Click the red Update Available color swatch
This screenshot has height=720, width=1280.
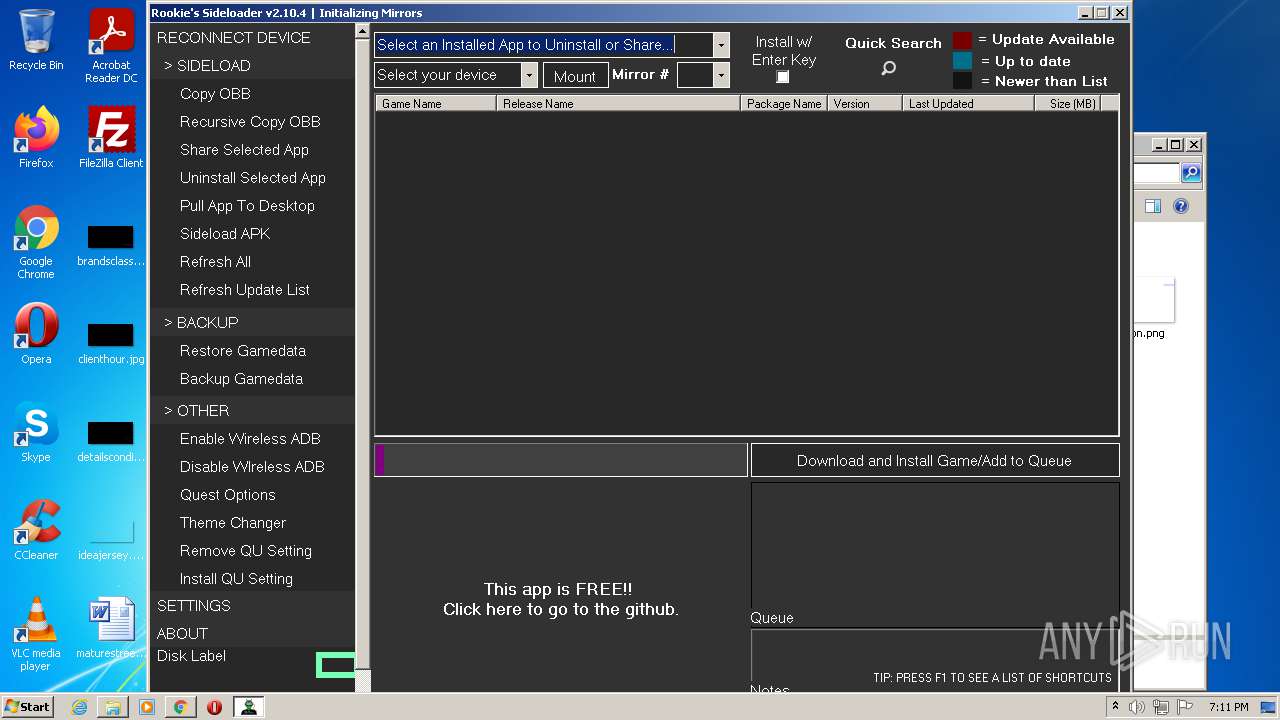[x=962, y=40]
